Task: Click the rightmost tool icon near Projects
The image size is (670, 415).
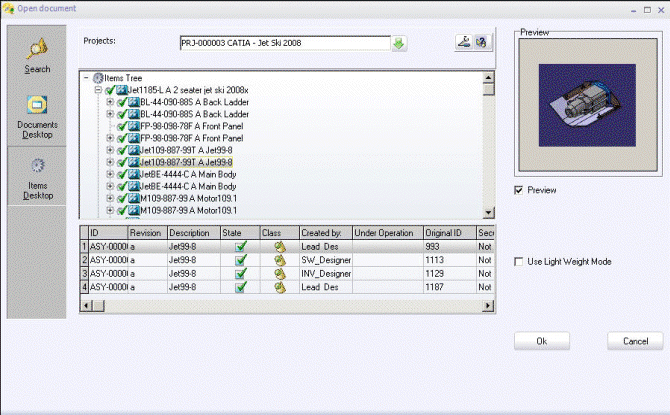Action: point(481,42)
